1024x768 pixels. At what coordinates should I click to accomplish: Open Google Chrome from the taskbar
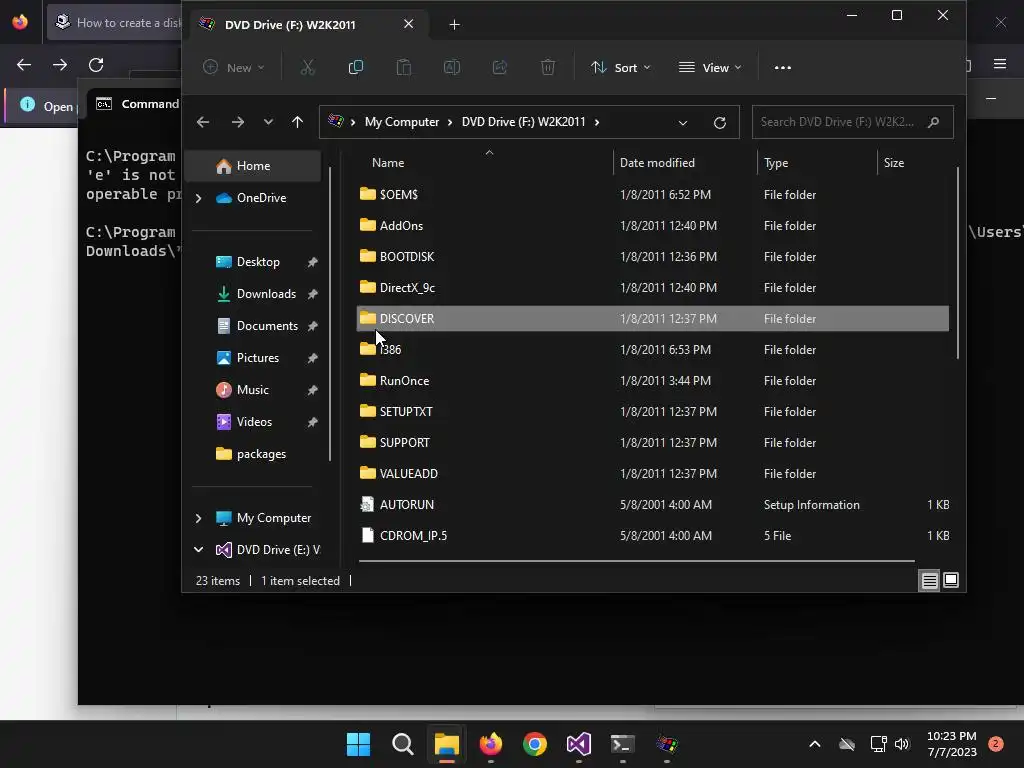(535, 744)
